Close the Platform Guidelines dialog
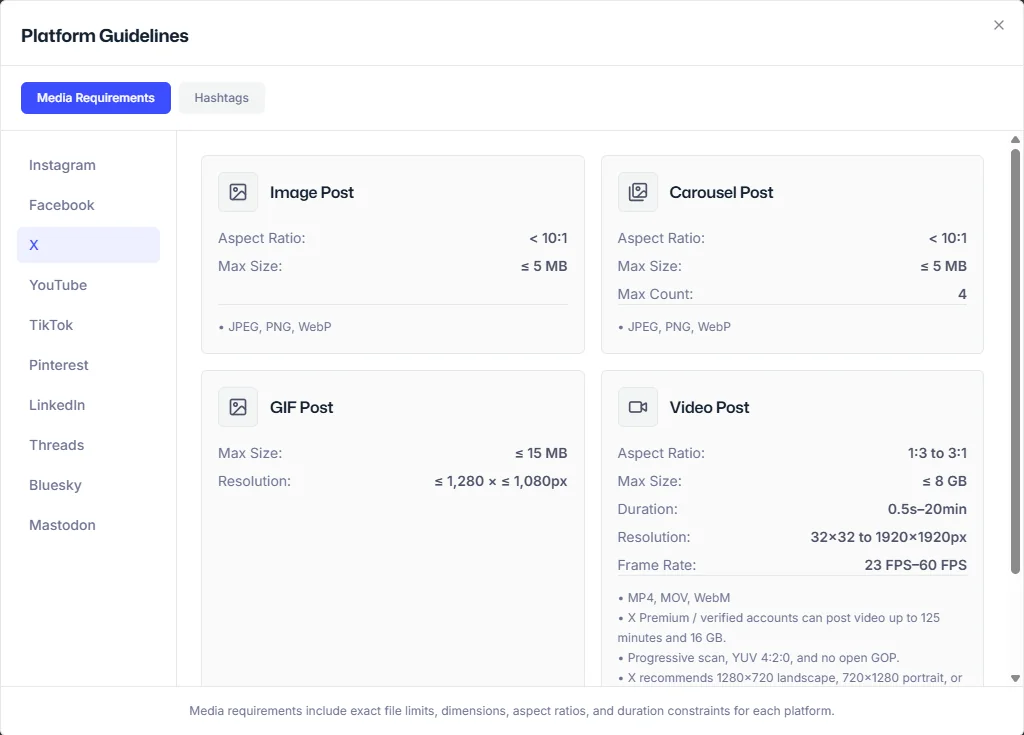This screenshot has width=1024, height=735. point(999,25)
